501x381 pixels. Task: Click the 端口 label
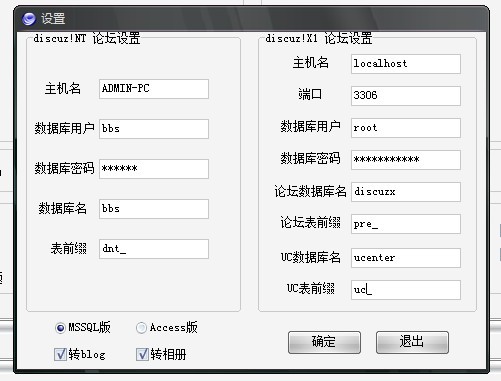click(310, 94)
